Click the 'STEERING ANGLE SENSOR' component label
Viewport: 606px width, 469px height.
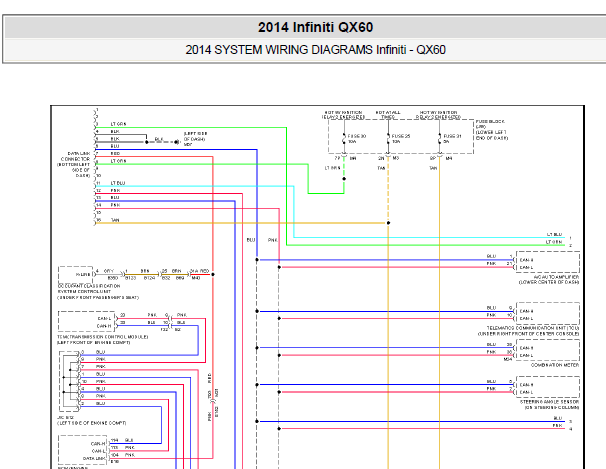[550, 404]
